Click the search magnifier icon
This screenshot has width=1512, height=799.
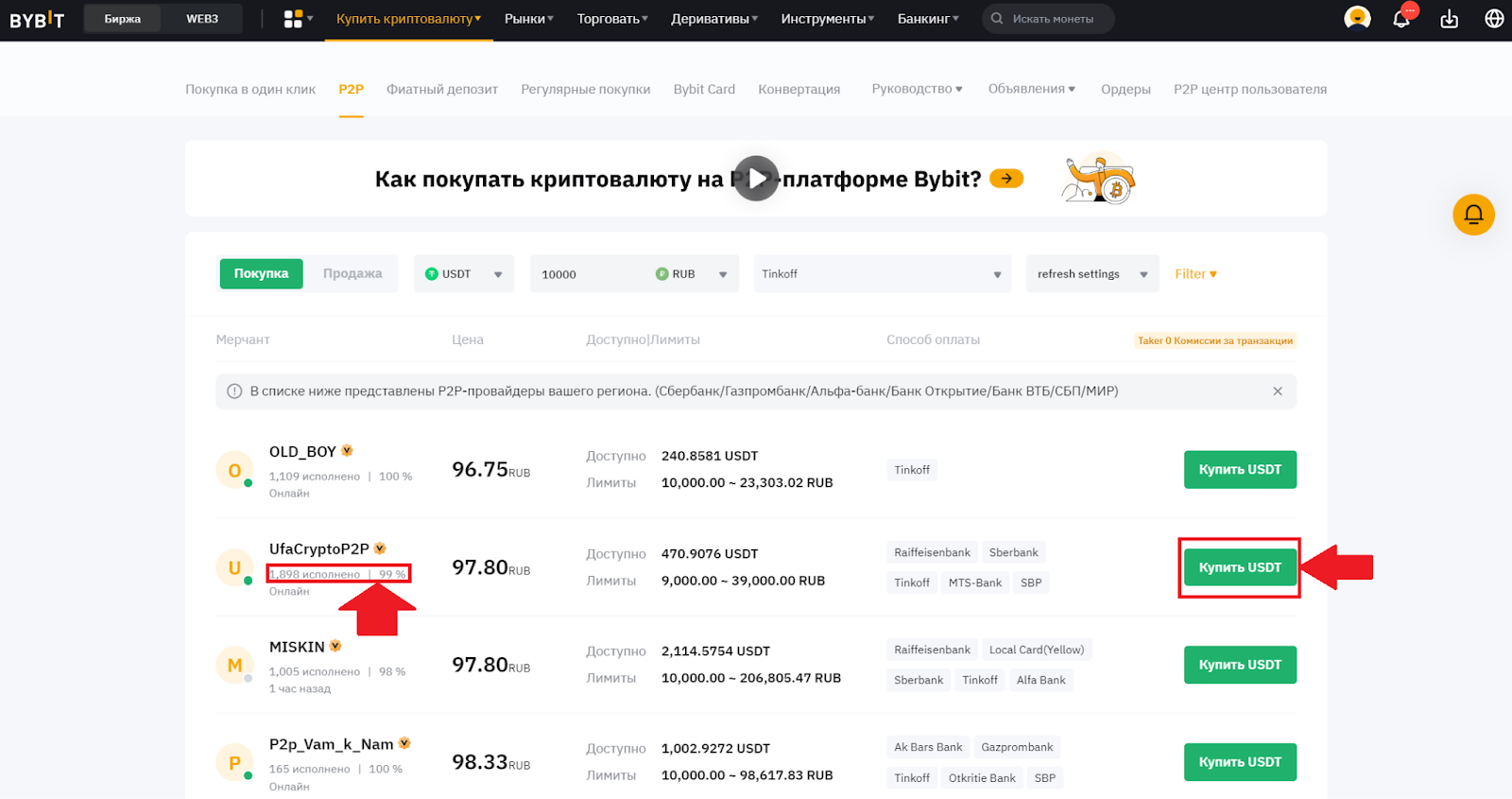997,19
